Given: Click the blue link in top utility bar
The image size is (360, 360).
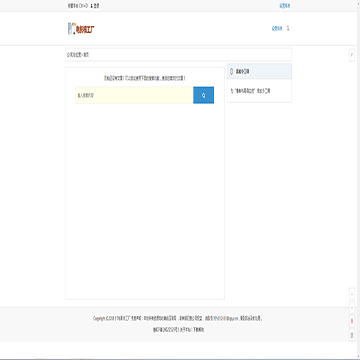Looking at the screenshot, I should pos(284,6).
